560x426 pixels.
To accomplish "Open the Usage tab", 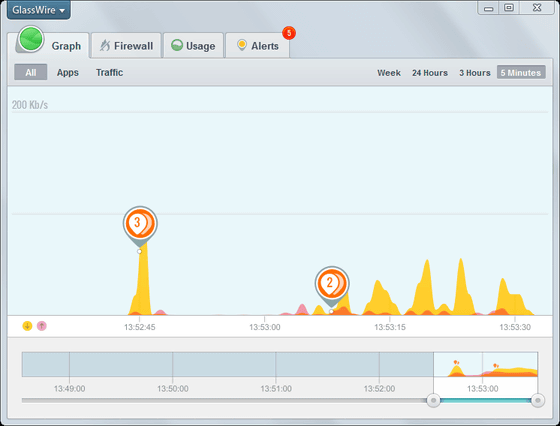I will pos(193,46).
